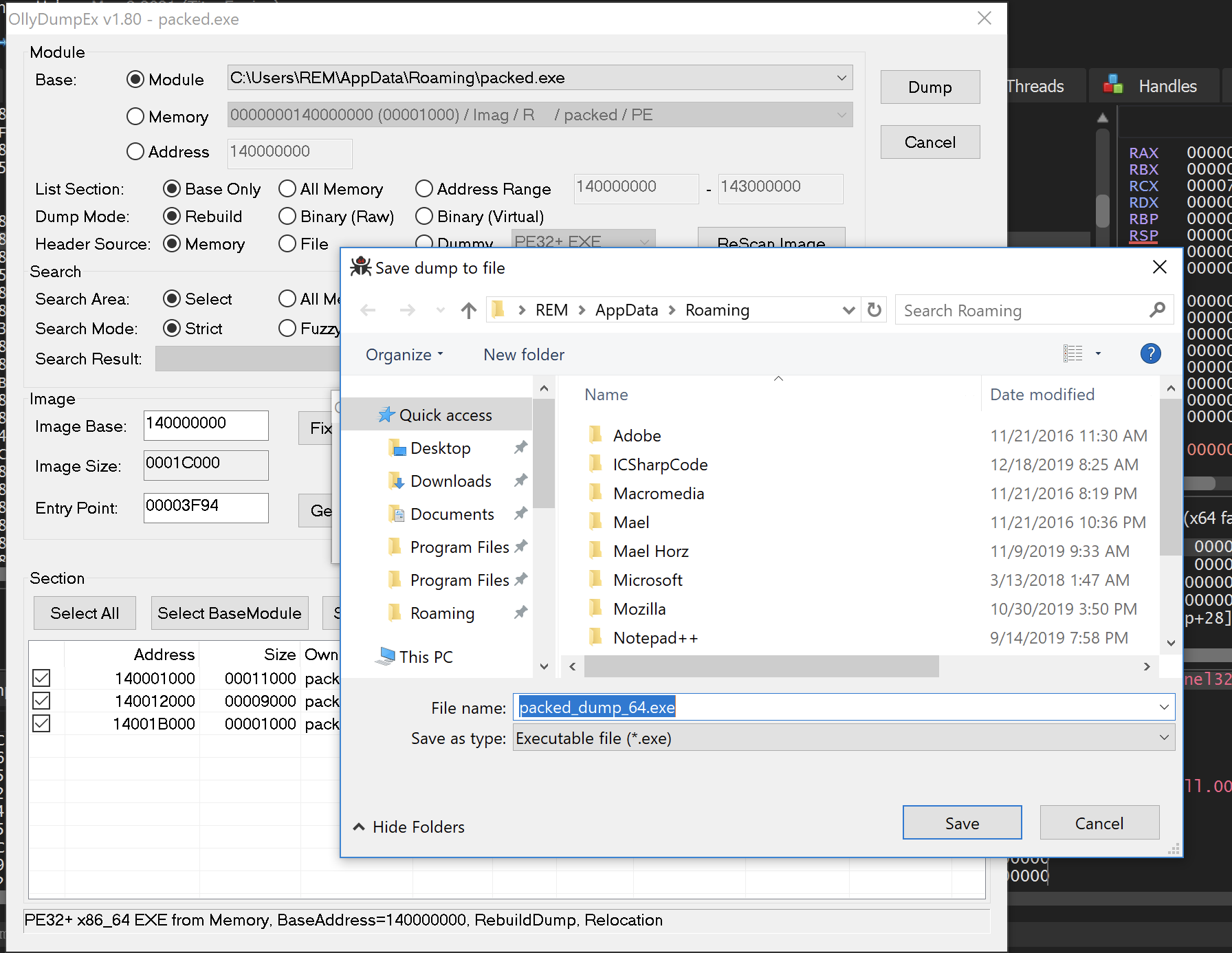Expand the File name history dropdown

[x=1164, y=707]
